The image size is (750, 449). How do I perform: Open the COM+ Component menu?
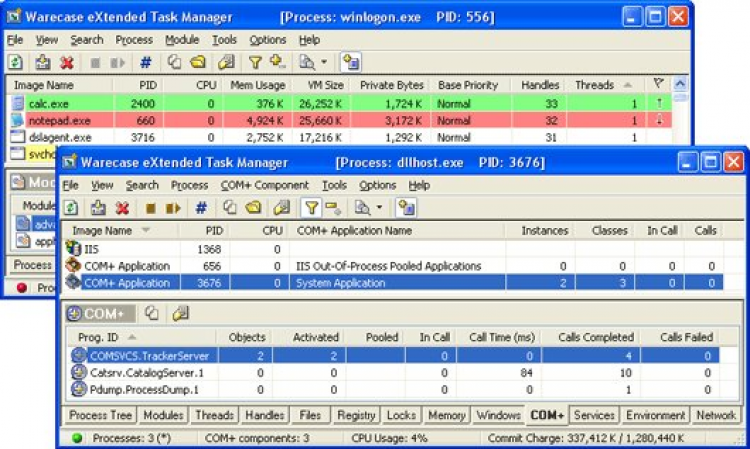coord(265,185)
